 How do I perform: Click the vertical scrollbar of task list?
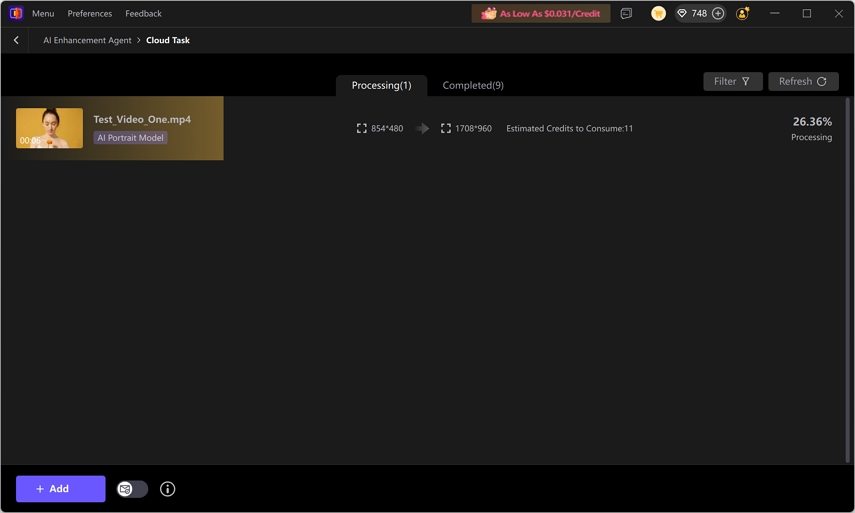(x=847, y=280)
